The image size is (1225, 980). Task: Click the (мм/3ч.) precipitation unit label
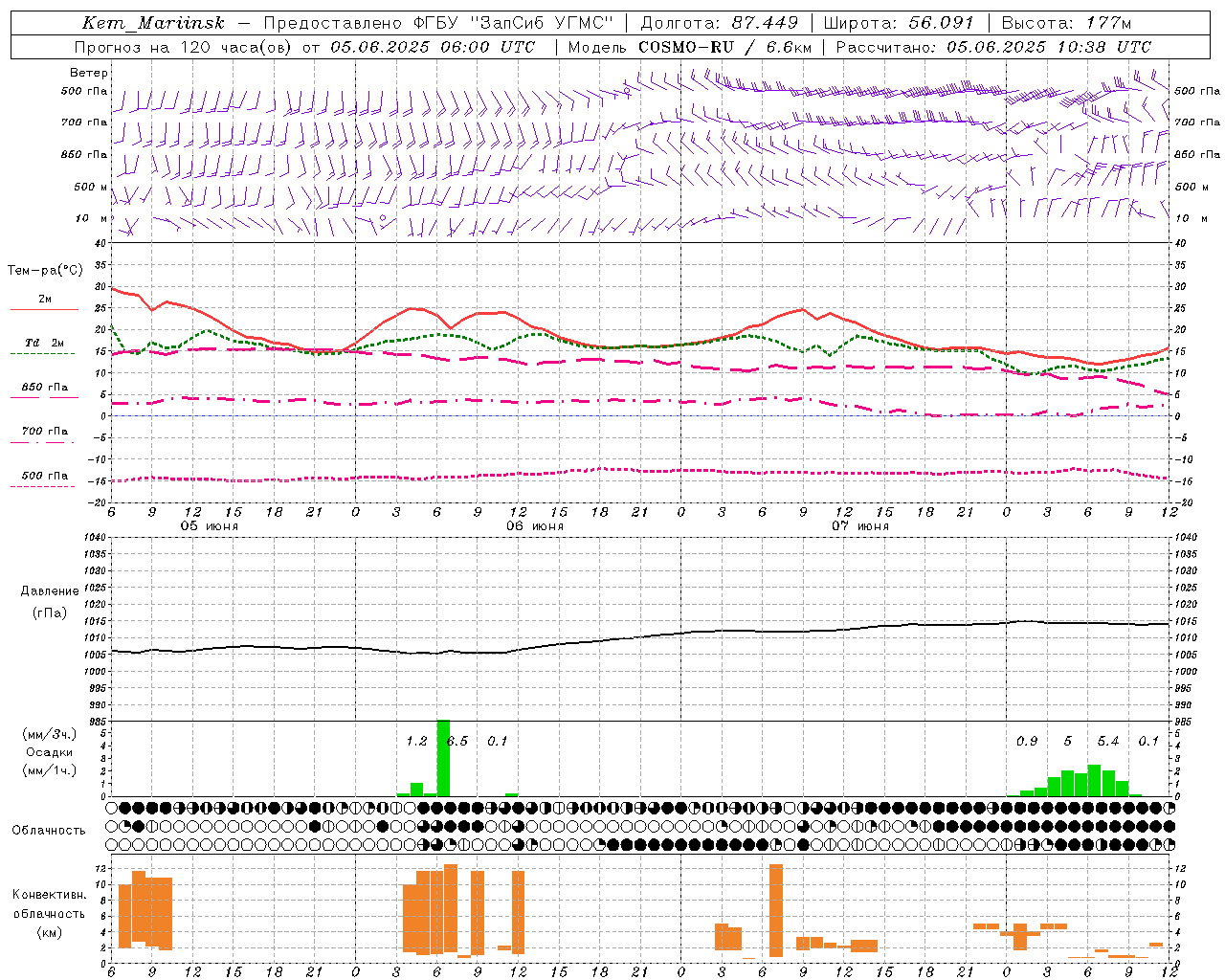click(50, 734)
